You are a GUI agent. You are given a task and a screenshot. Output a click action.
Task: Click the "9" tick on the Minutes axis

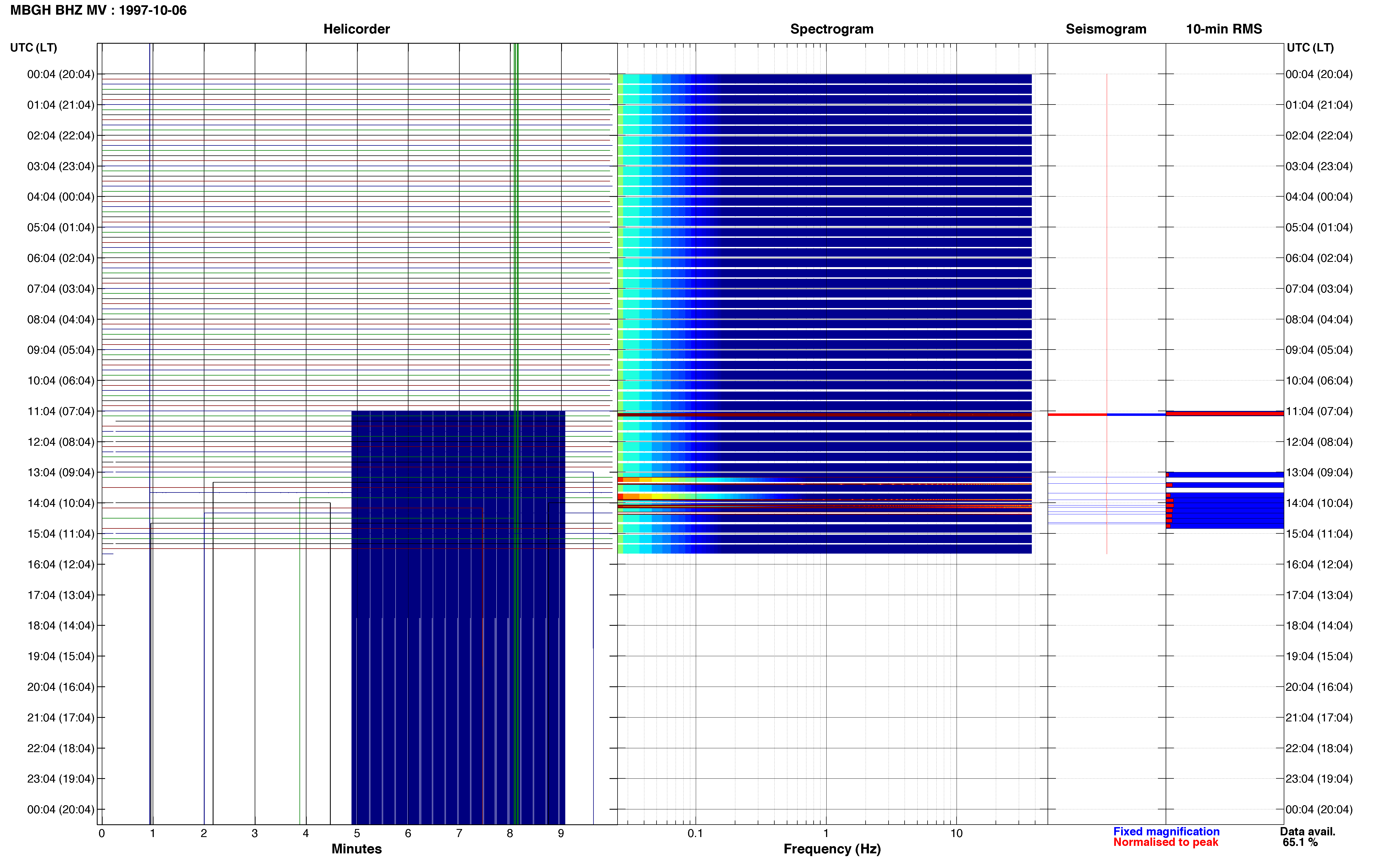click(x=561, y=833)
